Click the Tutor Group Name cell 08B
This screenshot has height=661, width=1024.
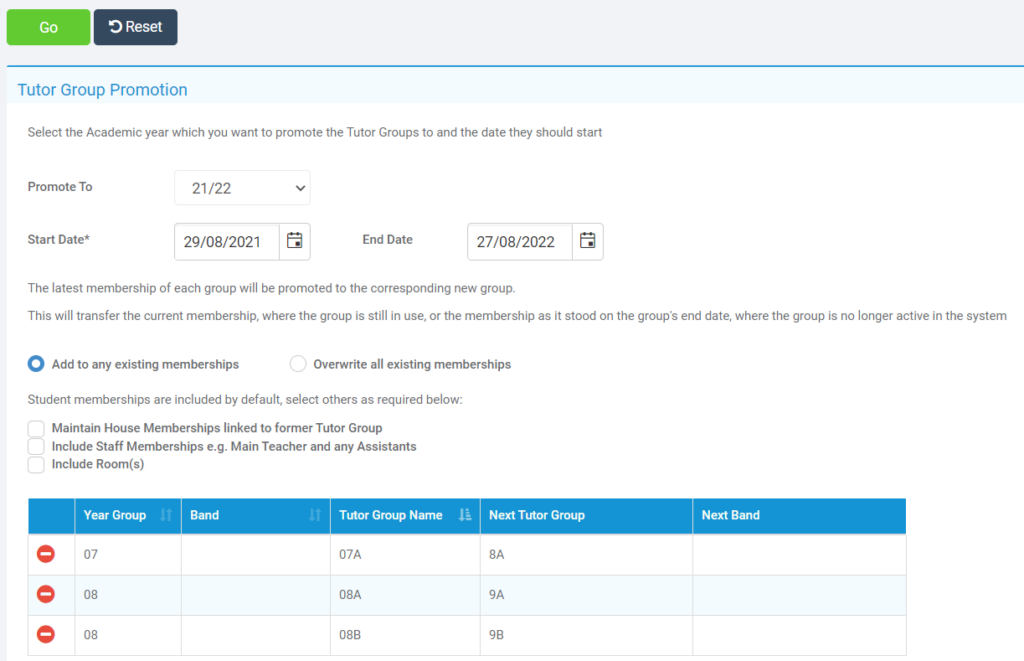(406, 635)
